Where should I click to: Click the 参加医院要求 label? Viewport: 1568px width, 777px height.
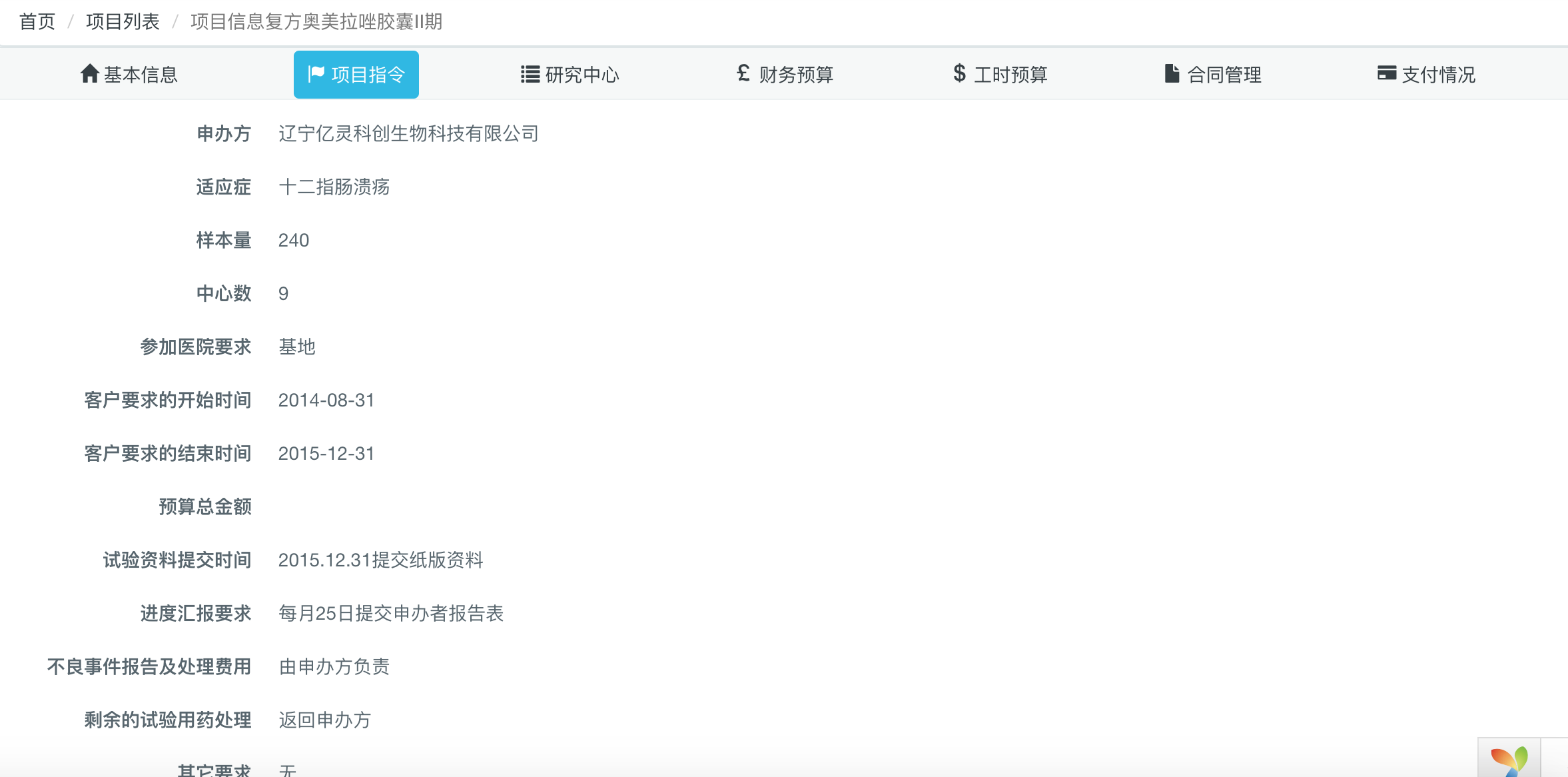(x=196, y=347)
